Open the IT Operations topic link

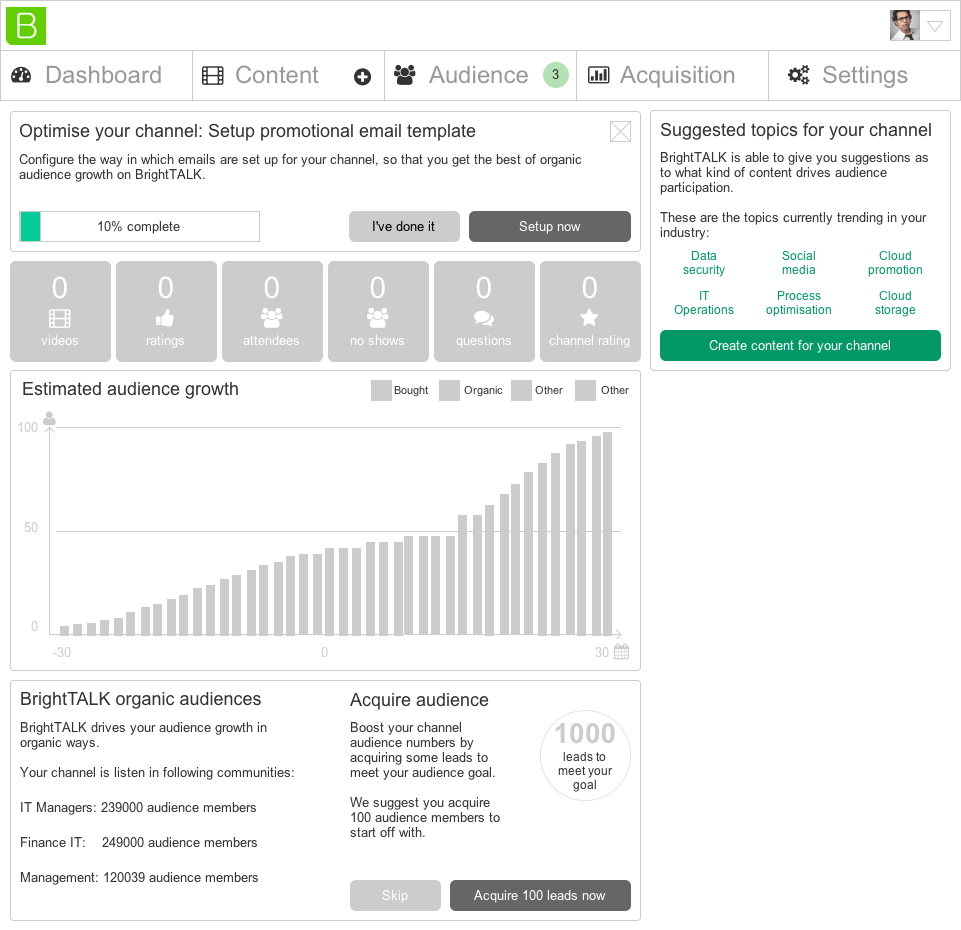point(704,303)
